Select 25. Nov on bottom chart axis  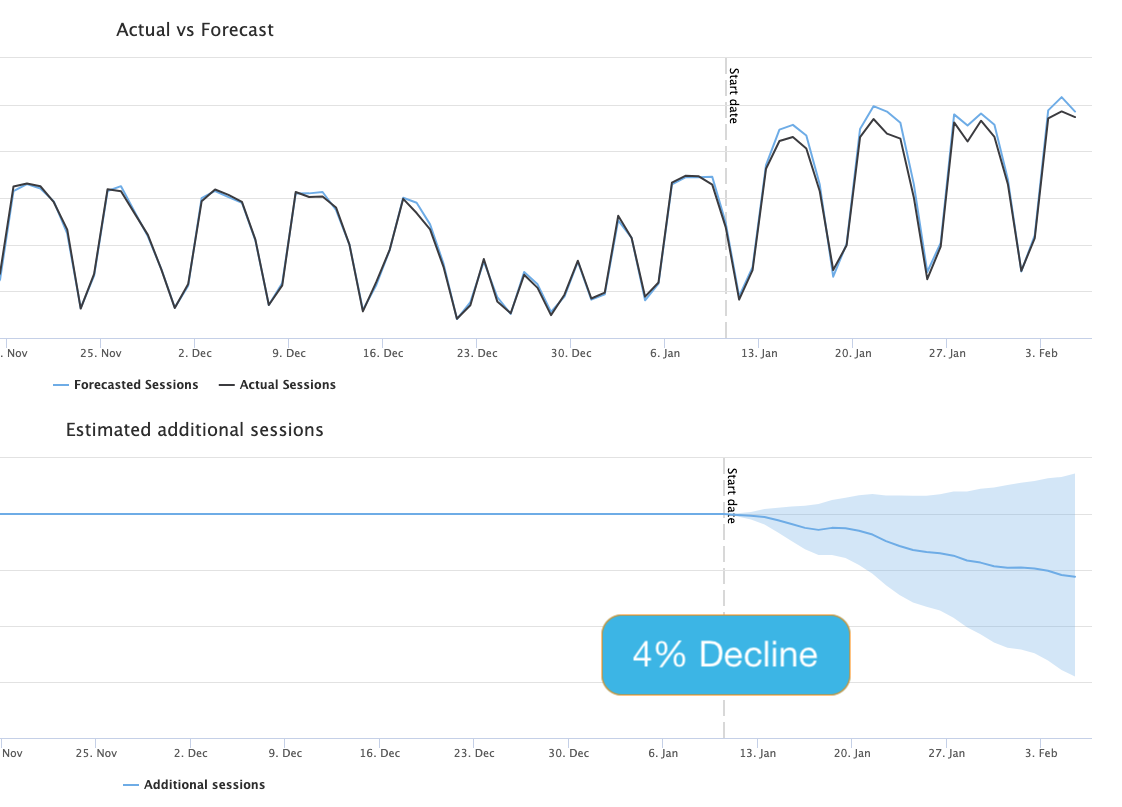(97, 753)
